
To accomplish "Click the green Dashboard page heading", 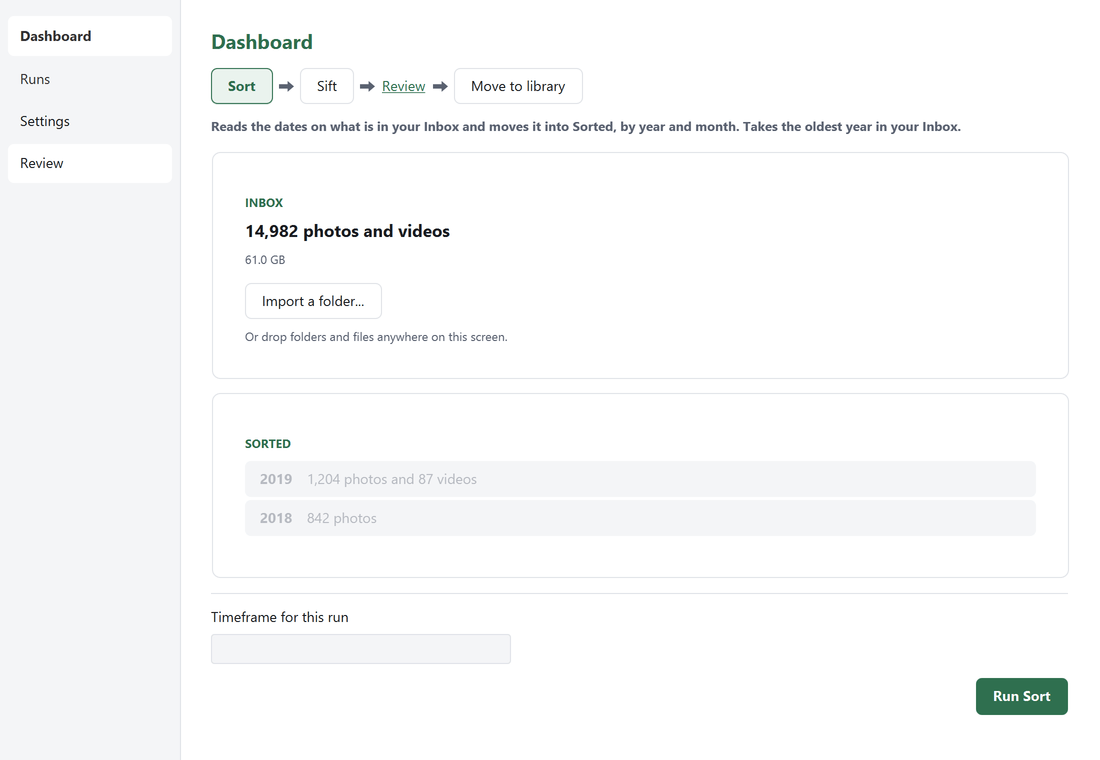I will [262, 42].
